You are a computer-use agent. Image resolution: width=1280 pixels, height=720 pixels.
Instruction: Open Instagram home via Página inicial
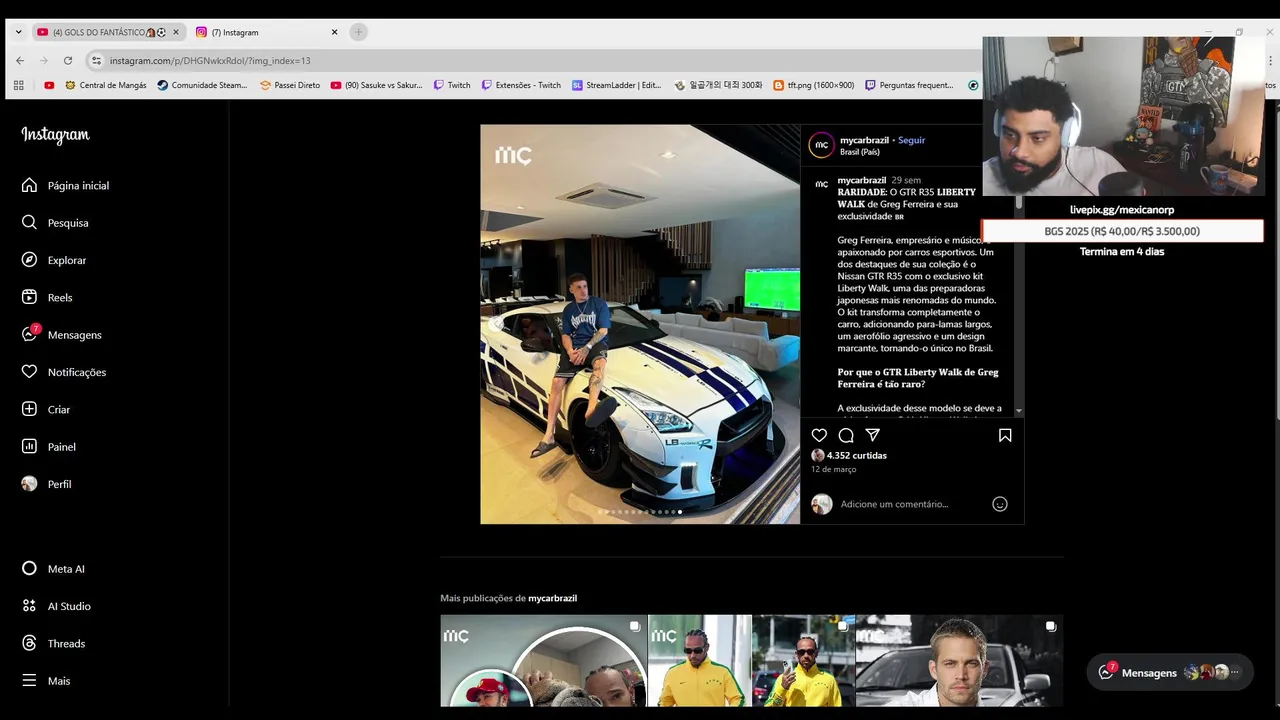pyautogui.click(x=65, y=185)
